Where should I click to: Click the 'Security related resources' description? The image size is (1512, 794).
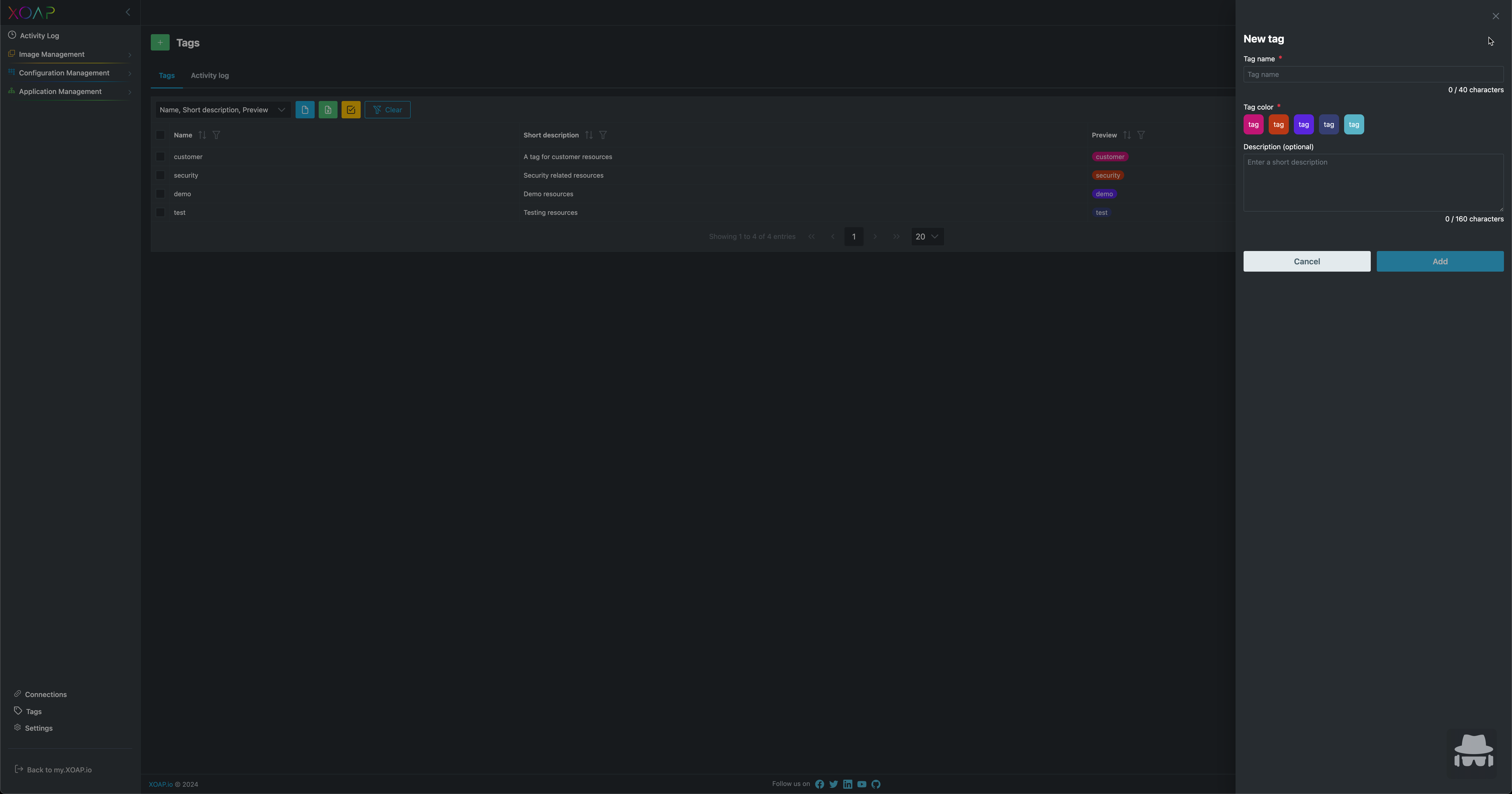click(563, 175)
